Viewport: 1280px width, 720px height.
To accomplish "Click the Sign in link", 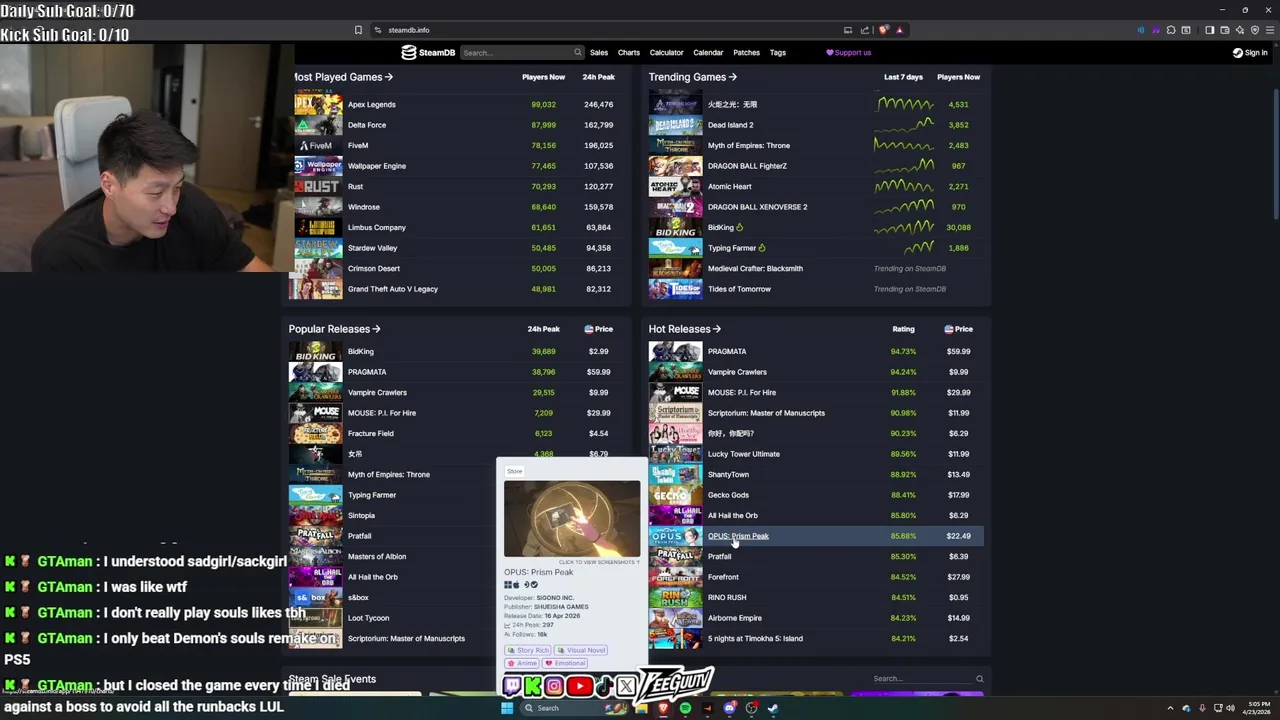I will click(x=1250, y=52).
